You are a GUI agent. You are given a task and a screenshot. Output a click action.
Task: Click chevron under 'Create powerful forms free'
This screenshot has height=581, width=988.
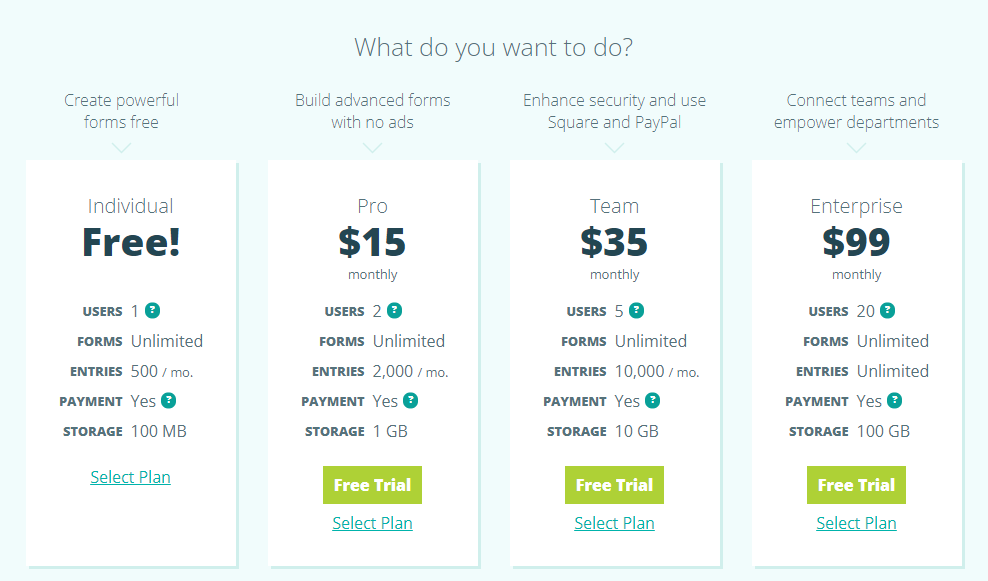click(x=121, y=147)
